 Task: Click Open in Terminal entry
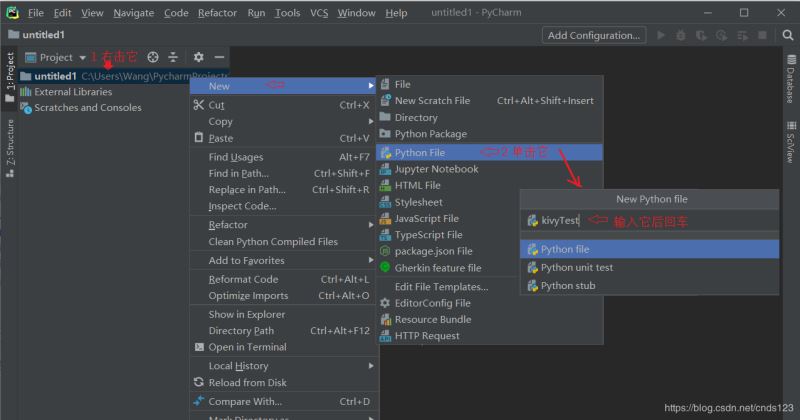click(283, 347)
